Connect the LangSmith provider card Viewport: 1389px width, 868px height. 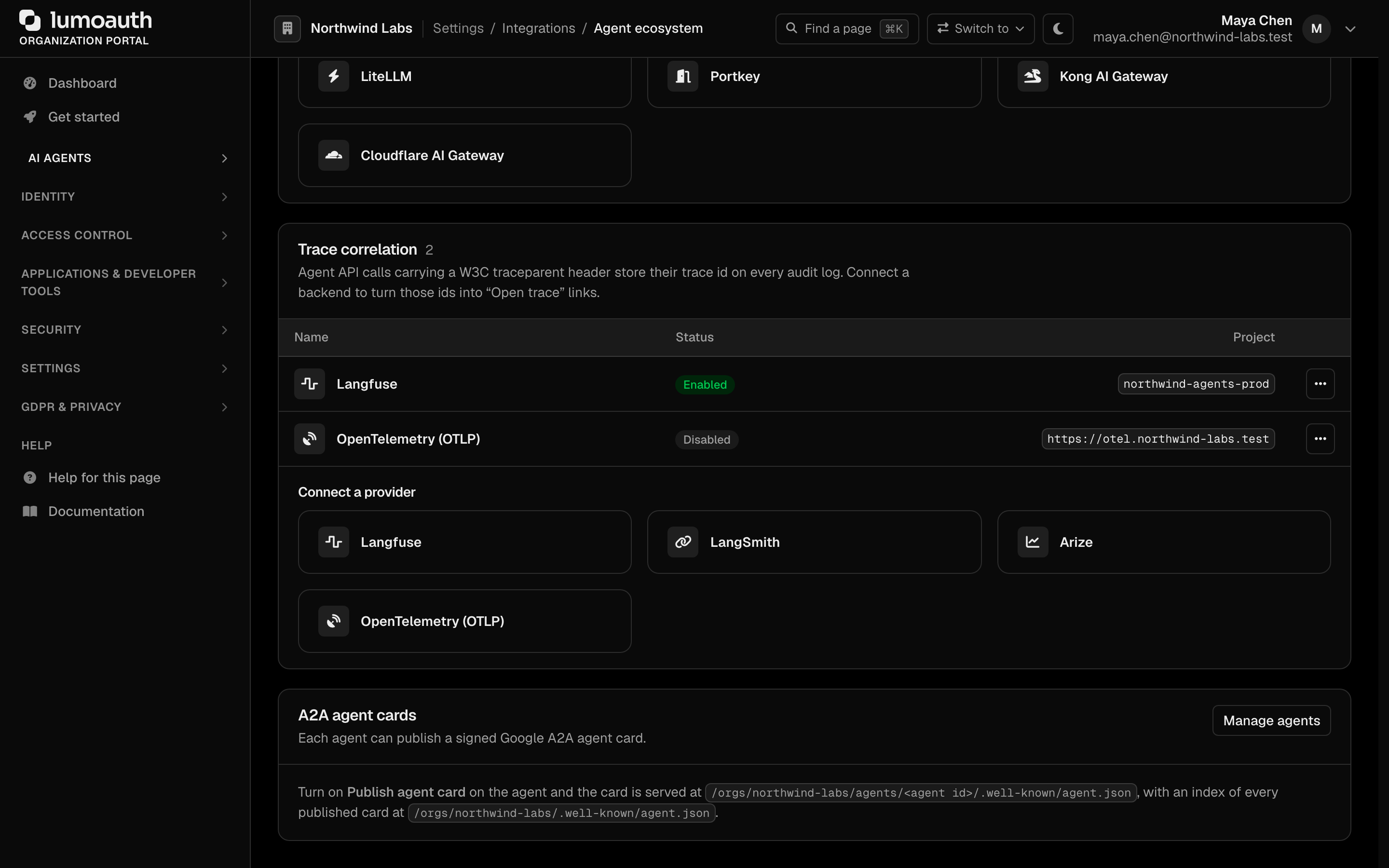[814, 542]
